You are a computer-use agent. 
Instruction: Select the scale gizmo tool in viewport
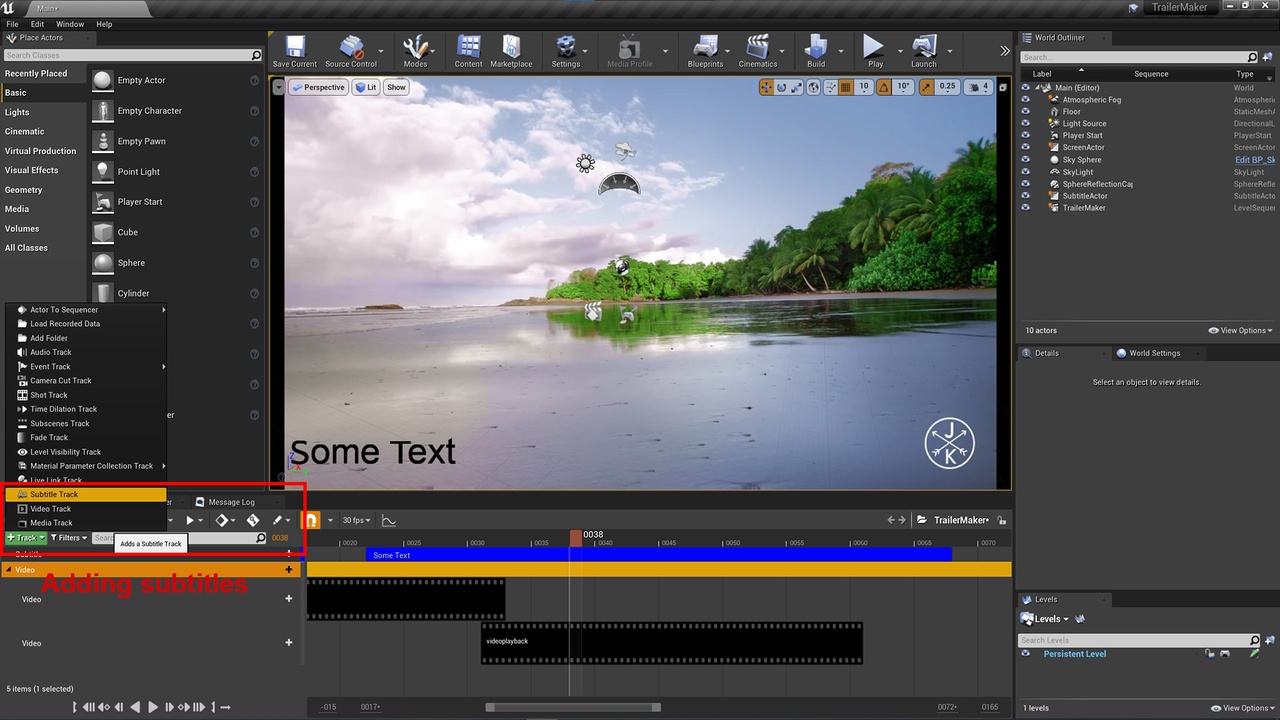(797, 87)
